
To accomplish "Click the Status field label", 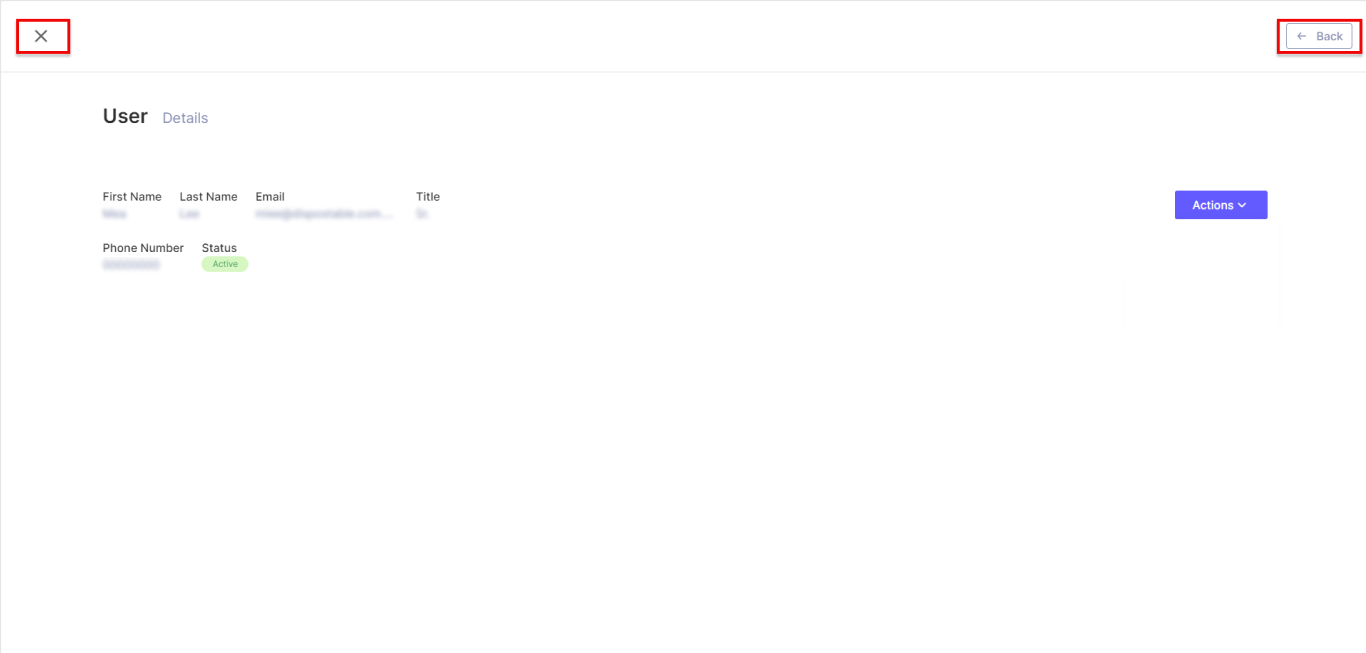I will click(219, 248).
